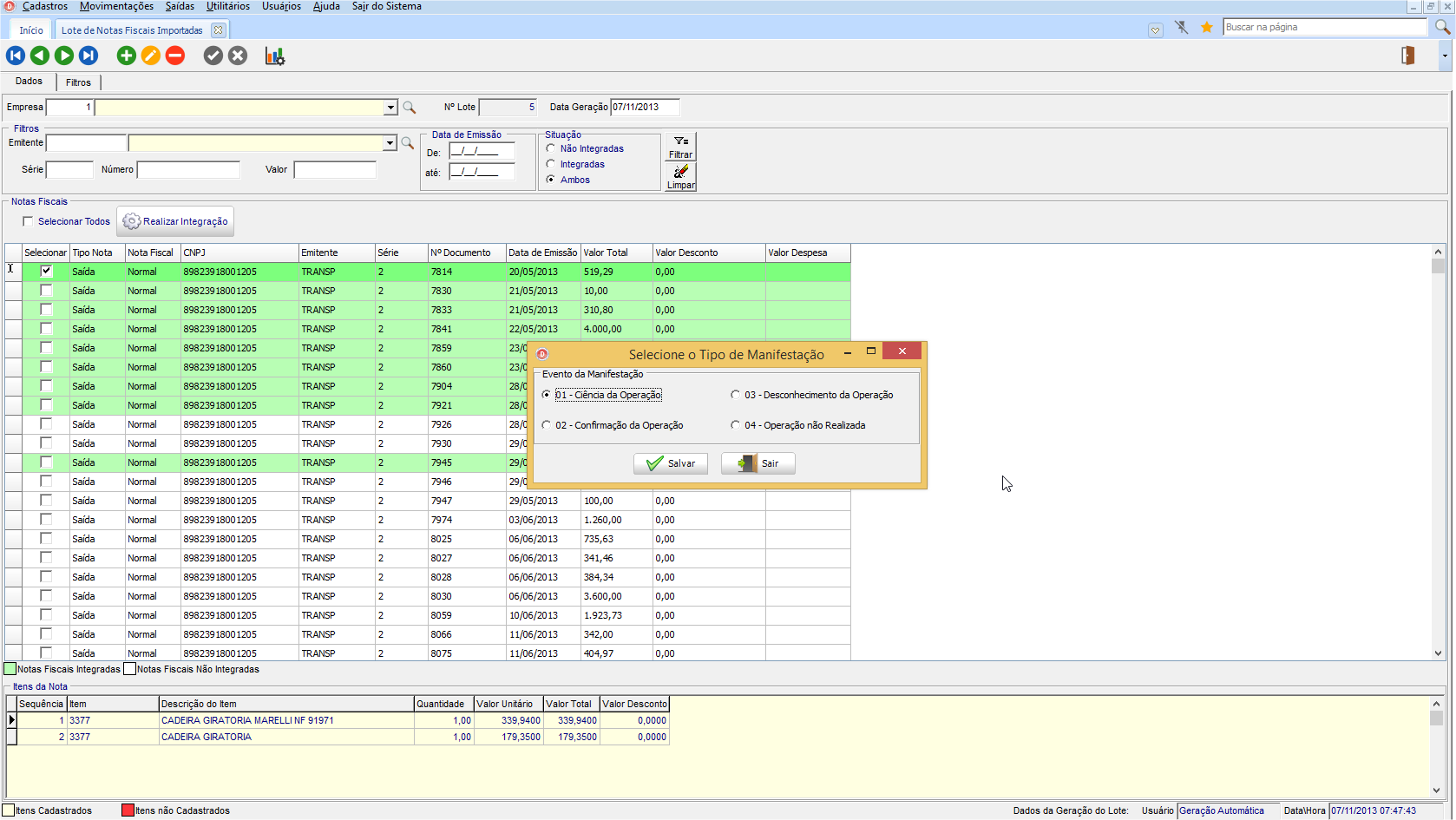This screenshot has width=1456, height=820.
Task: Enable the Selecionar Todos checkbox
Action: pyautogui.click(x=29, y=221)
